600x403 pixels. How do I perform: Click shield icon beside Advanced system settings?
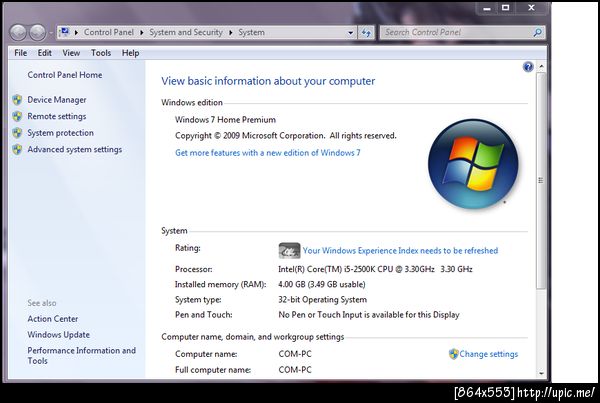click(17, 149)
